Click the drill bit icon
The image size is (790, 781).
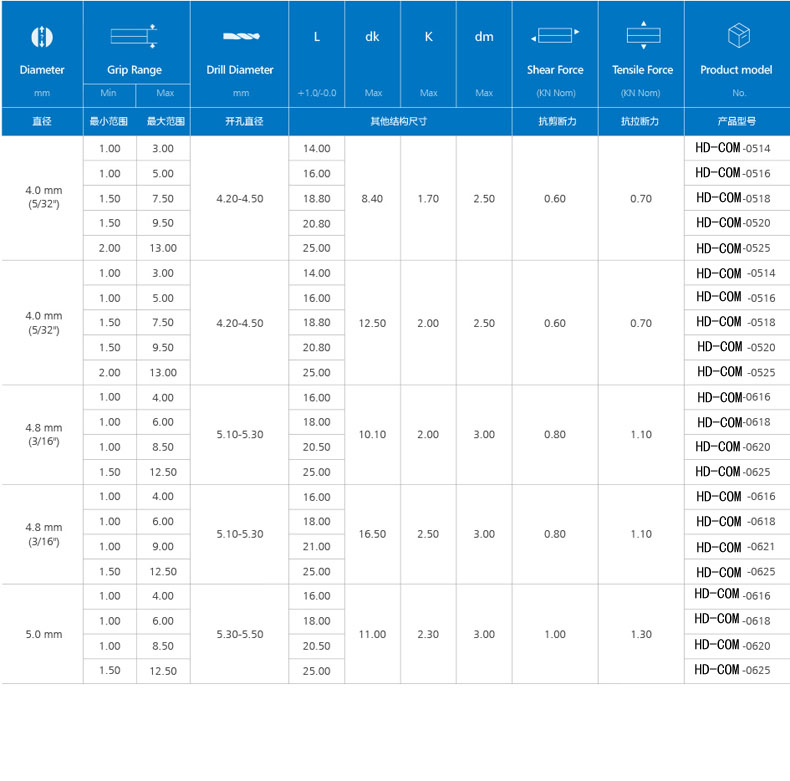tap(240, 37)
